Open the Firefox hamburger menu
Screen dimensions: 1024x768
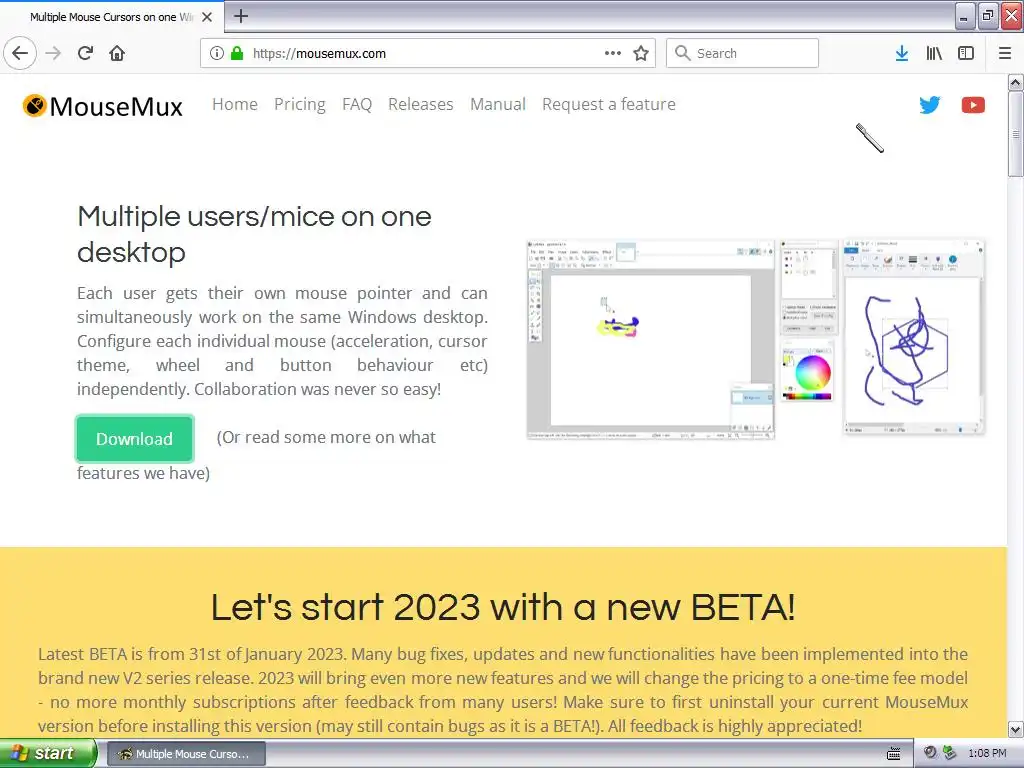pyautogui.click(x=1005, y=53)
